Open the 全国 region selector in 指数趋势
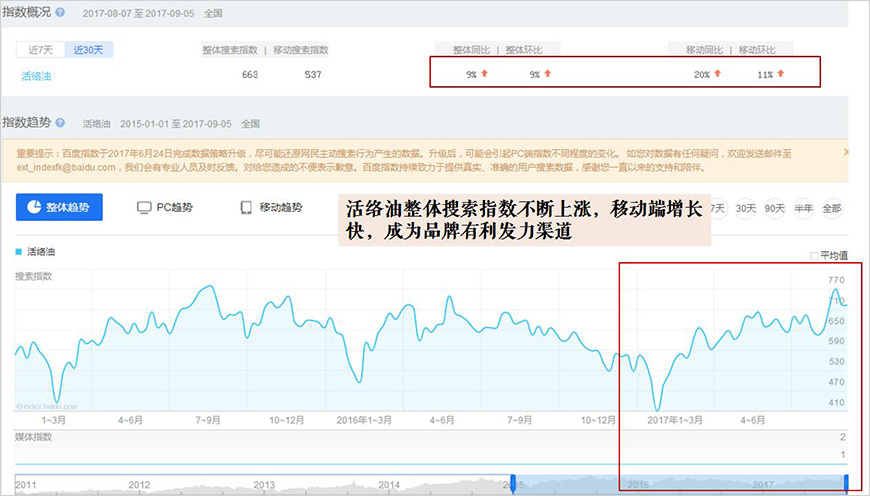The height and width of the screenshot is (496, 870). pyautogui.click(x=248, y=123)
